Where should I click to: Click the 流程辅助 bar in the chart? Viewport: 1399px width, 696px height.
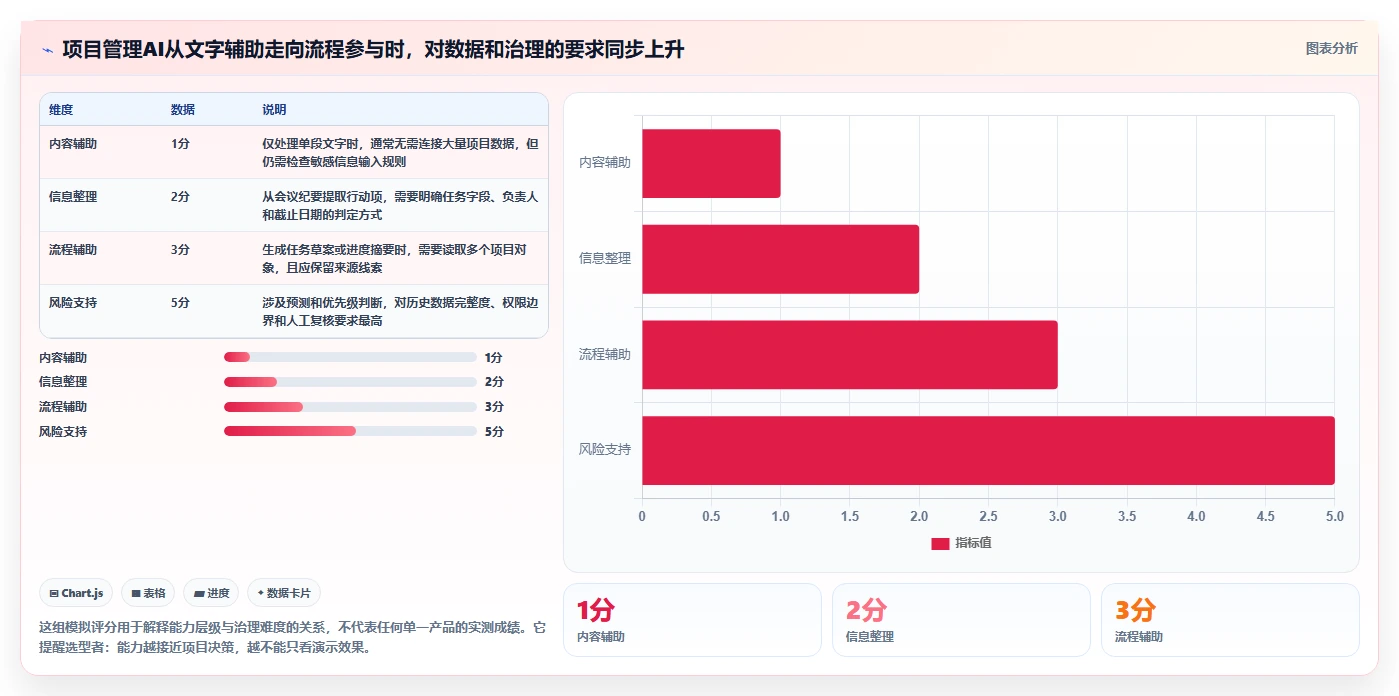pos(849,355)
